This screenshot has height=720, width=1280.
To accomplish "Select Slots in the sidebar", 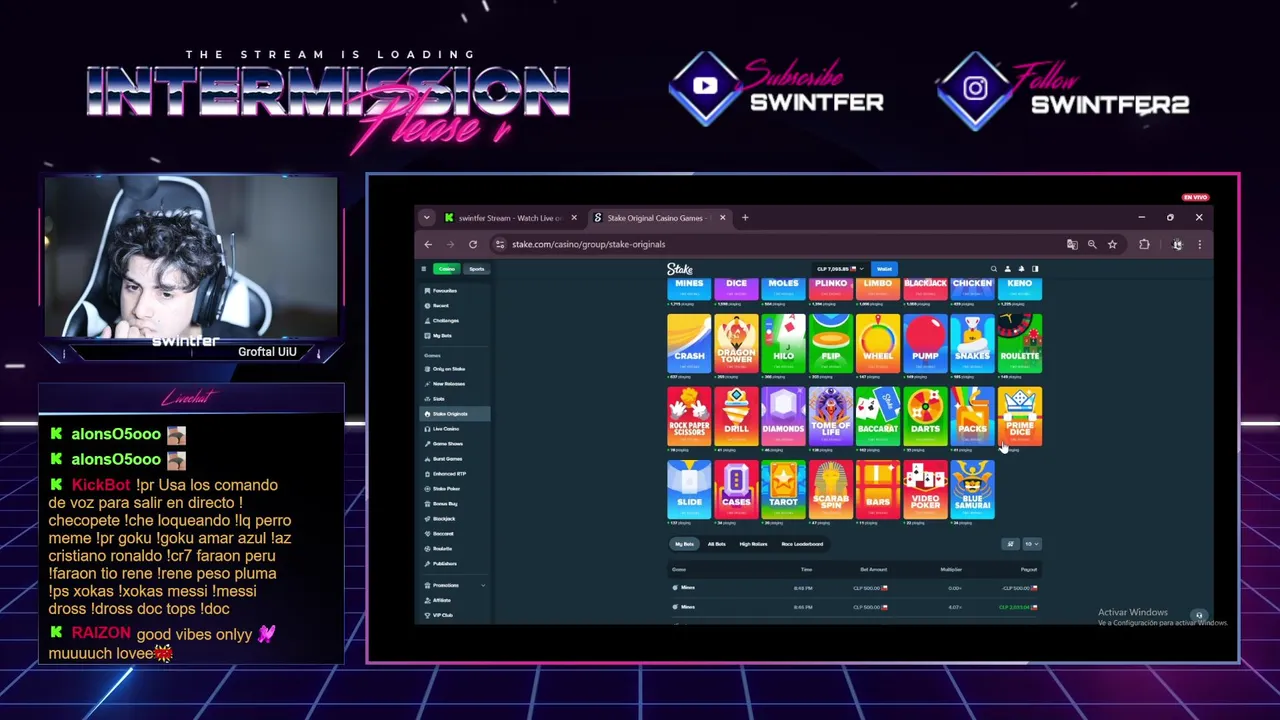I will click(x=438, y=399).
